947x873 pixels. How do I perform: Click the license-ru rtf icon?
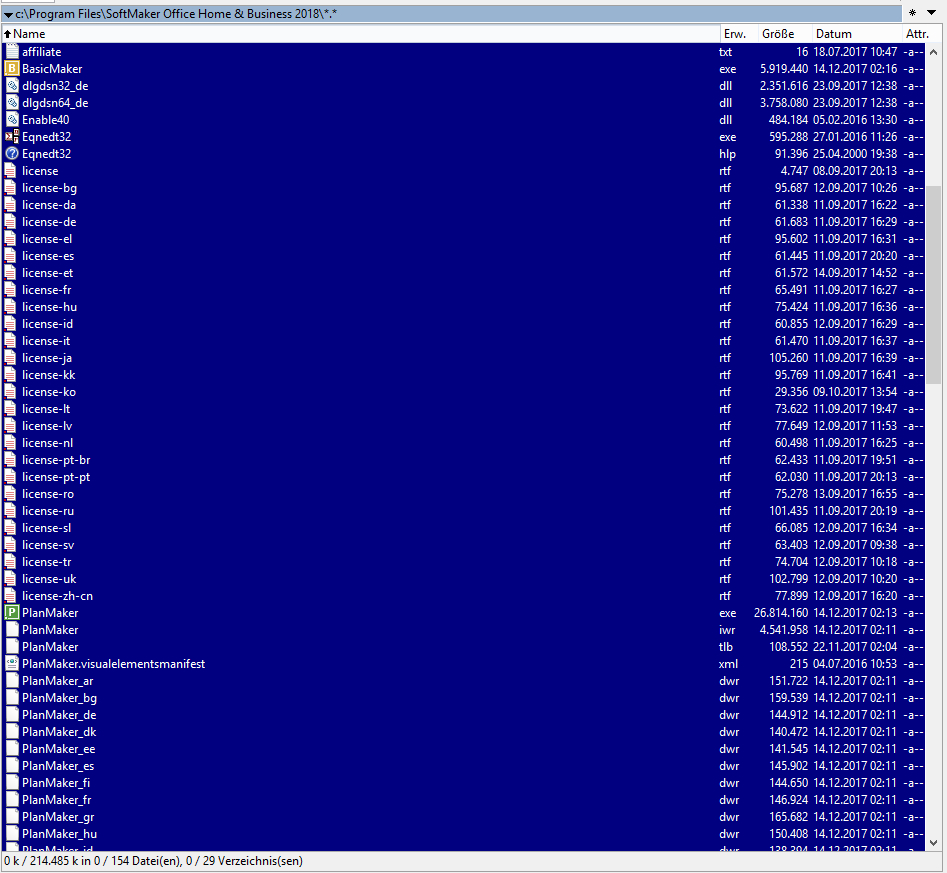[11, 511]
